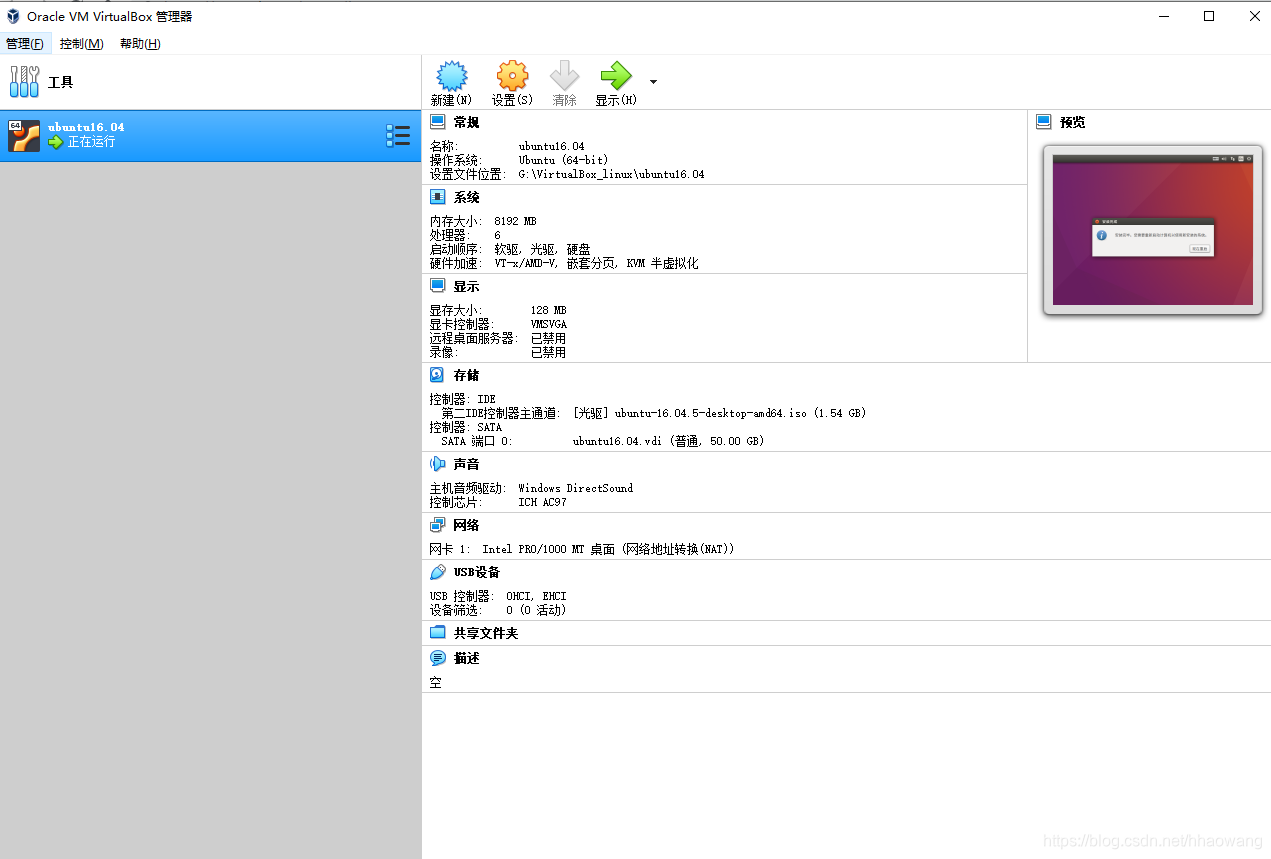
Task: Click the 常规 section monitor icon
Action: tap(437, 122)
